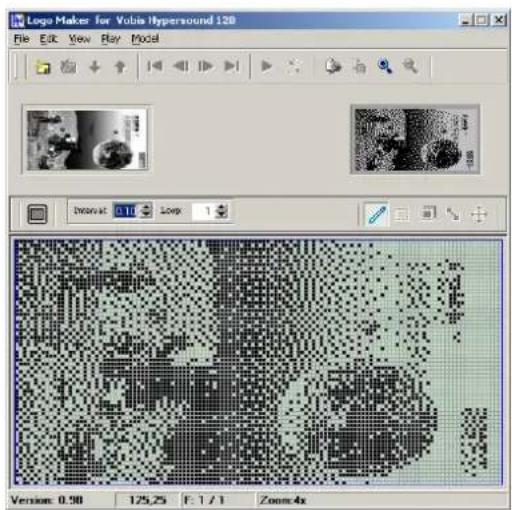
Task: Maximize the Logo Maker window
Action: tap(482, 20)
